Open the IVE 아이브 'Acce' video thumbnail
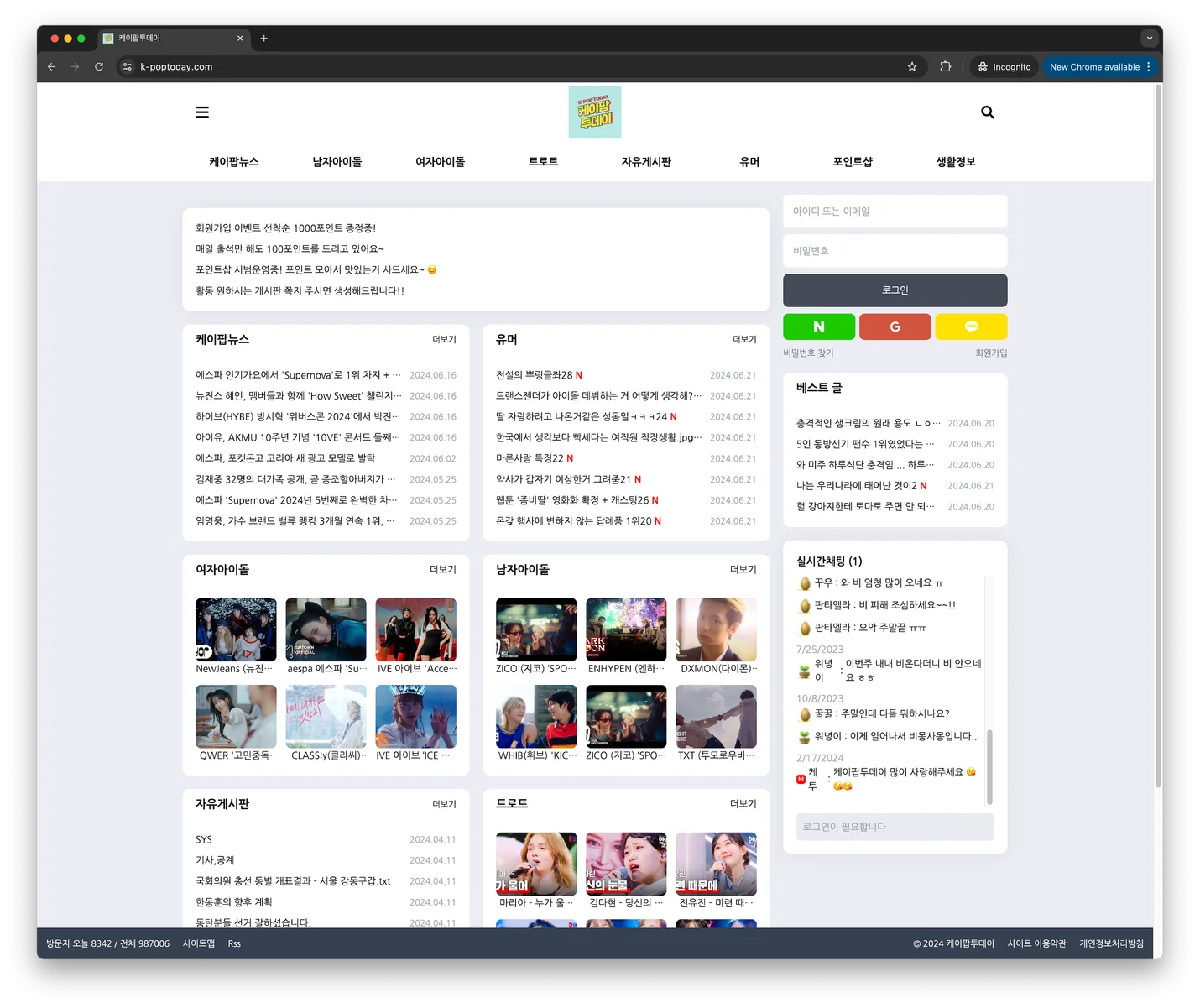 pyautogui.click(x=416, y=629)
